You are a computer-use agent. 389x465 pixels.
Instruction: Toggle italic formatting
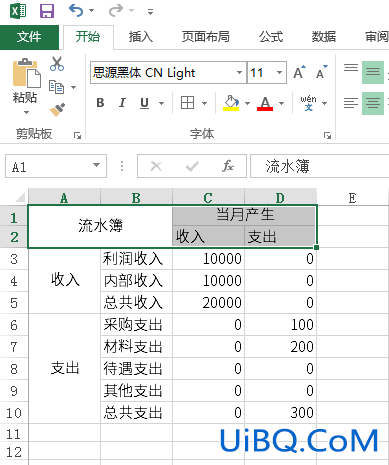[x=122, y=103]
